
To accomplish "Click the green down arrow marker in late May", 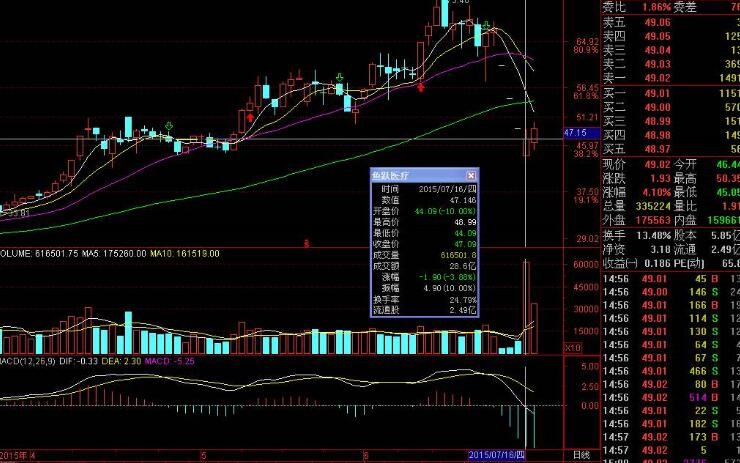I will click(x=342, y=76).
